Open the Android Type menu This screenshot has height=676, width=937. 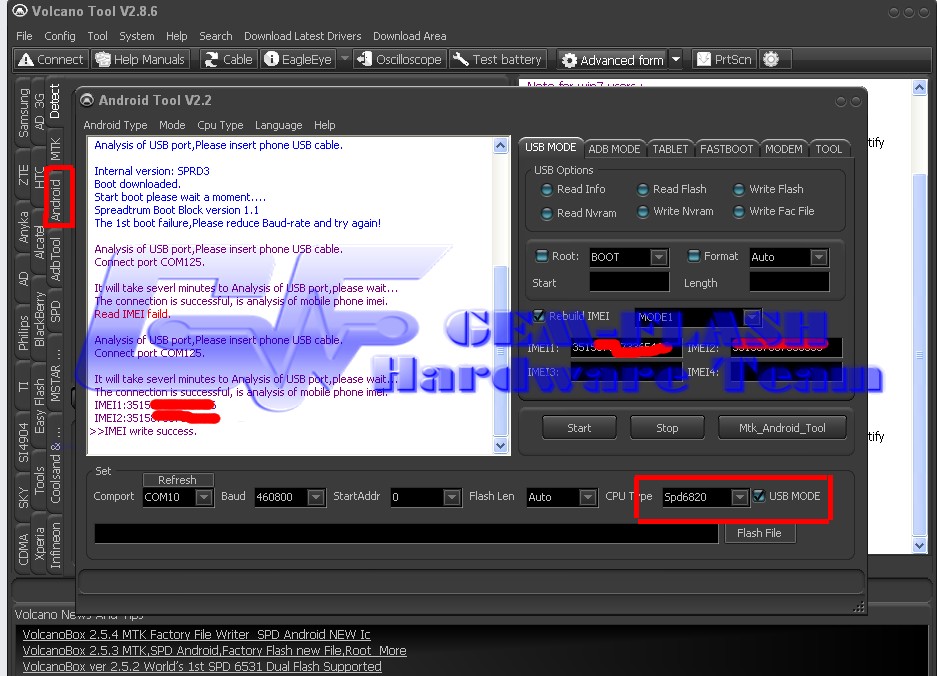pos(115,125)
